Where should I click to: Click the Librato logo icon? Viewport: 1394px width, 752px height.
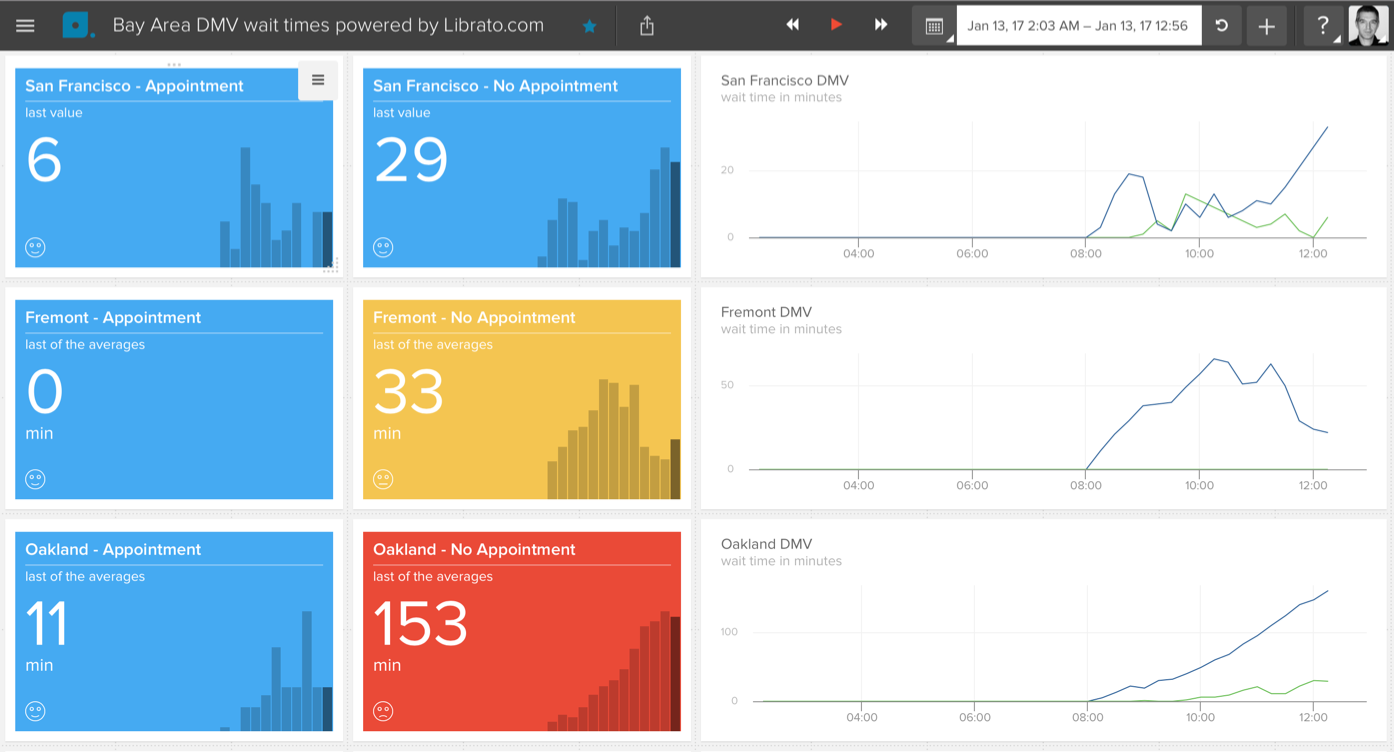point(78,25)
